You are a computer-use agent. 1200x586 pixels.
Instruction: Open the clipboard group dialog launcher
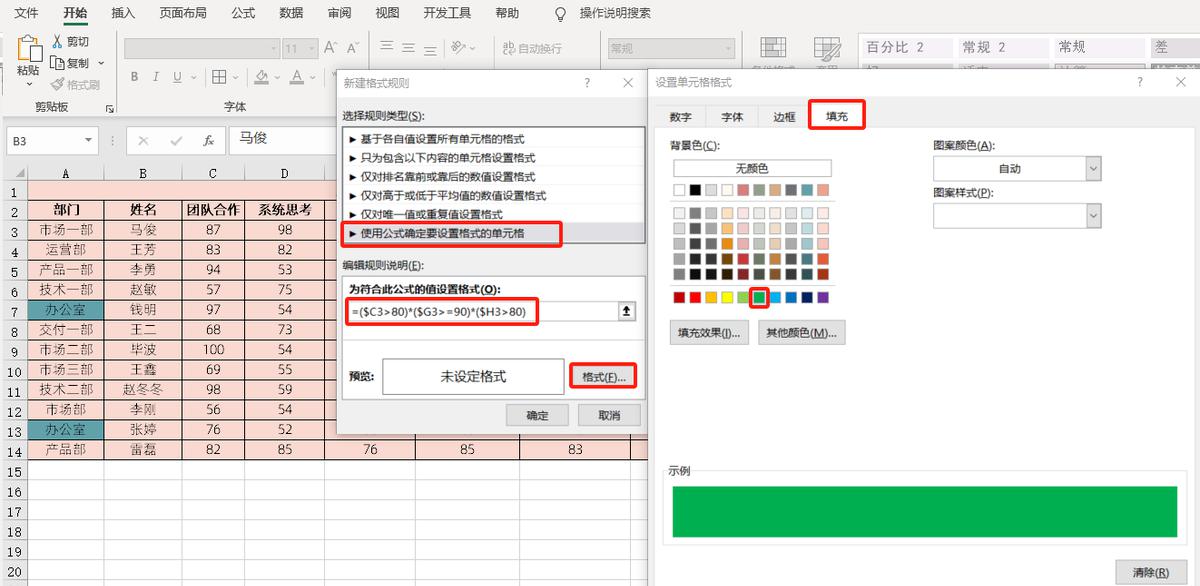(110, 108)
